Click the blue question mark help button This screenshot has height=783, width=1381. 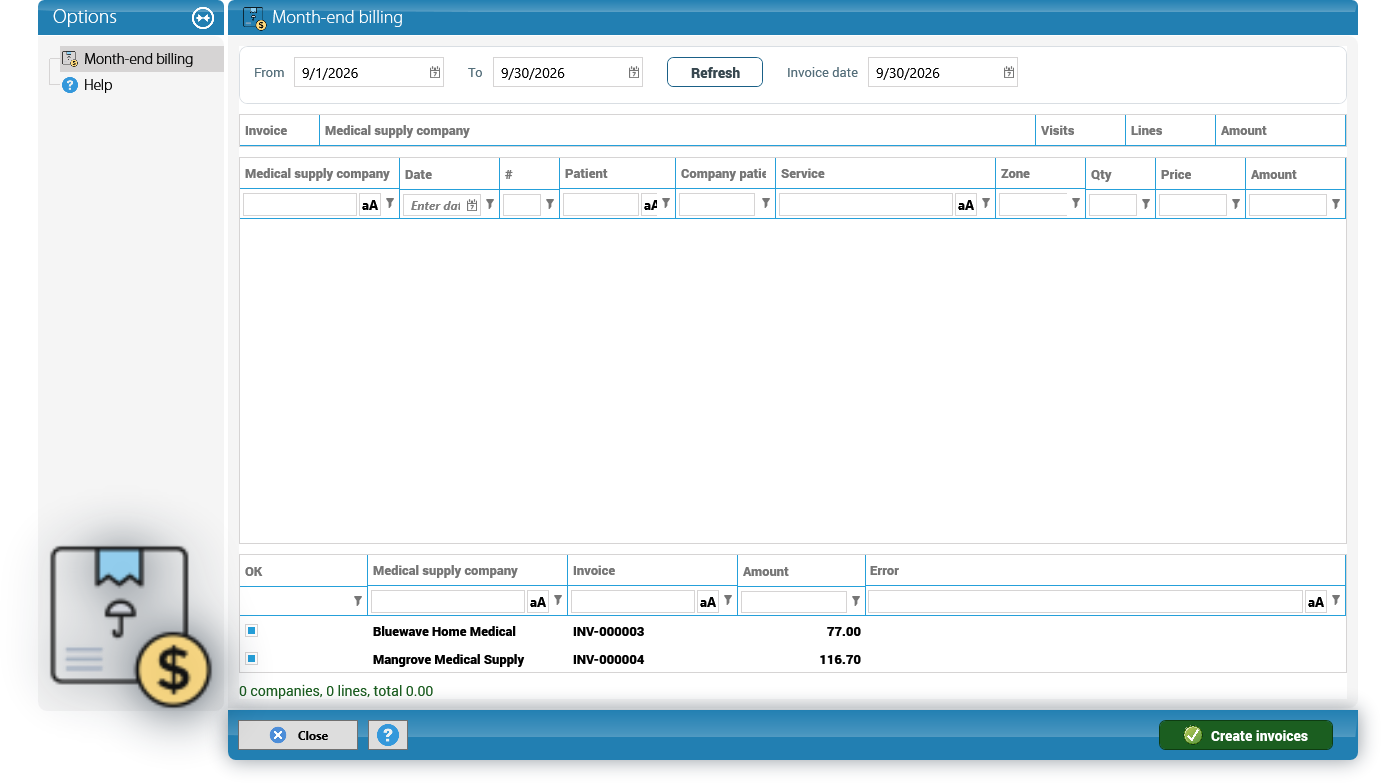tap(388, 735)
